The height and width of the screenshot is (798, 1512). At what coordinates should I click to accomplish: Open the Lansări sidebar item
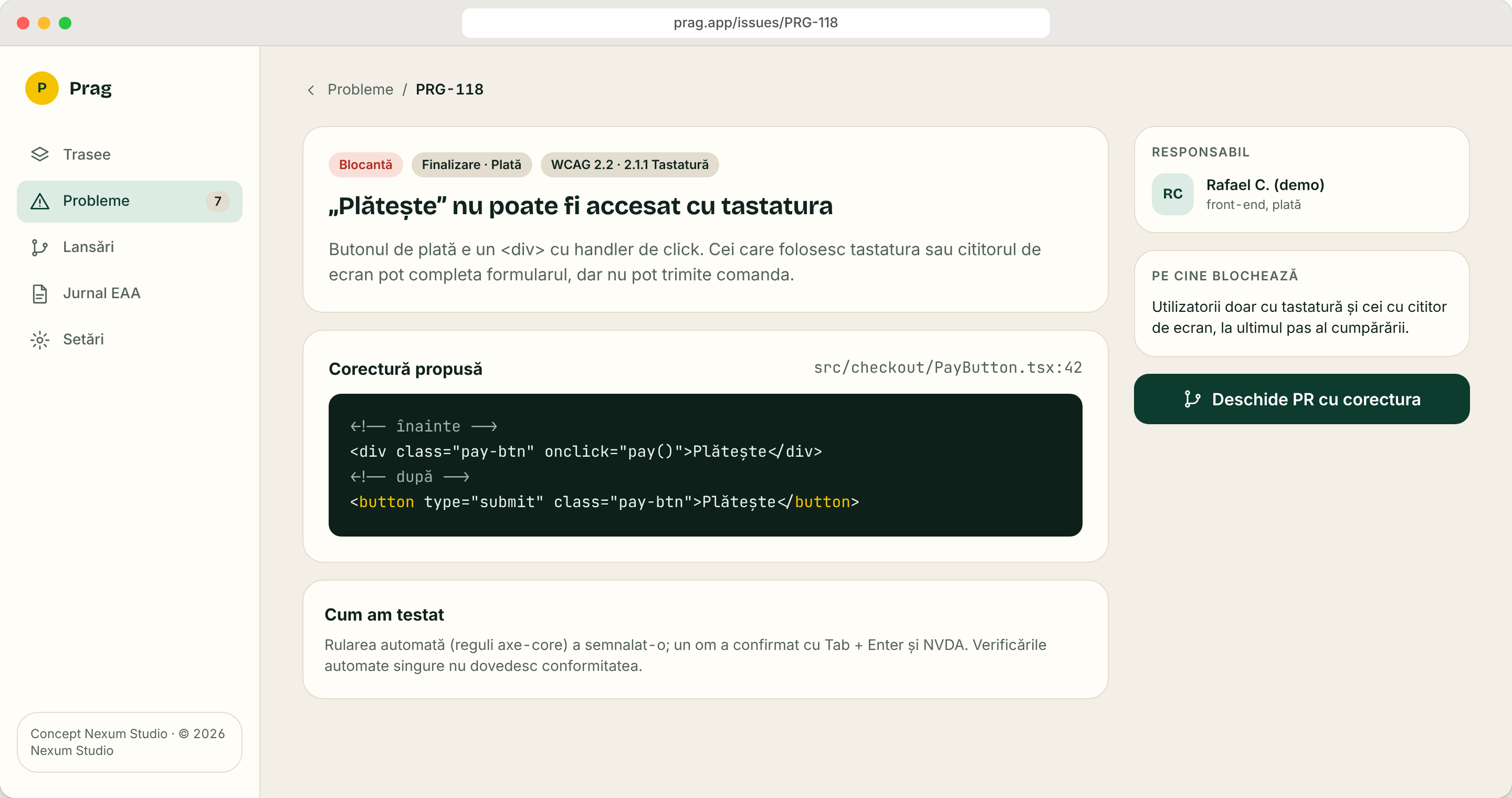(x=129, y=247)
